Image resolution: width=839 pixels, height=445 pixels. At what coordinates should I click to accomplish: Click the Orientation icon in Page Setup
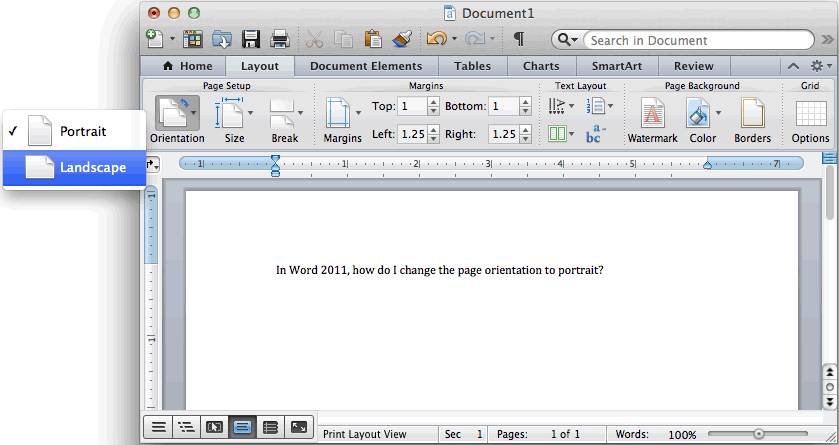(174, 112)
